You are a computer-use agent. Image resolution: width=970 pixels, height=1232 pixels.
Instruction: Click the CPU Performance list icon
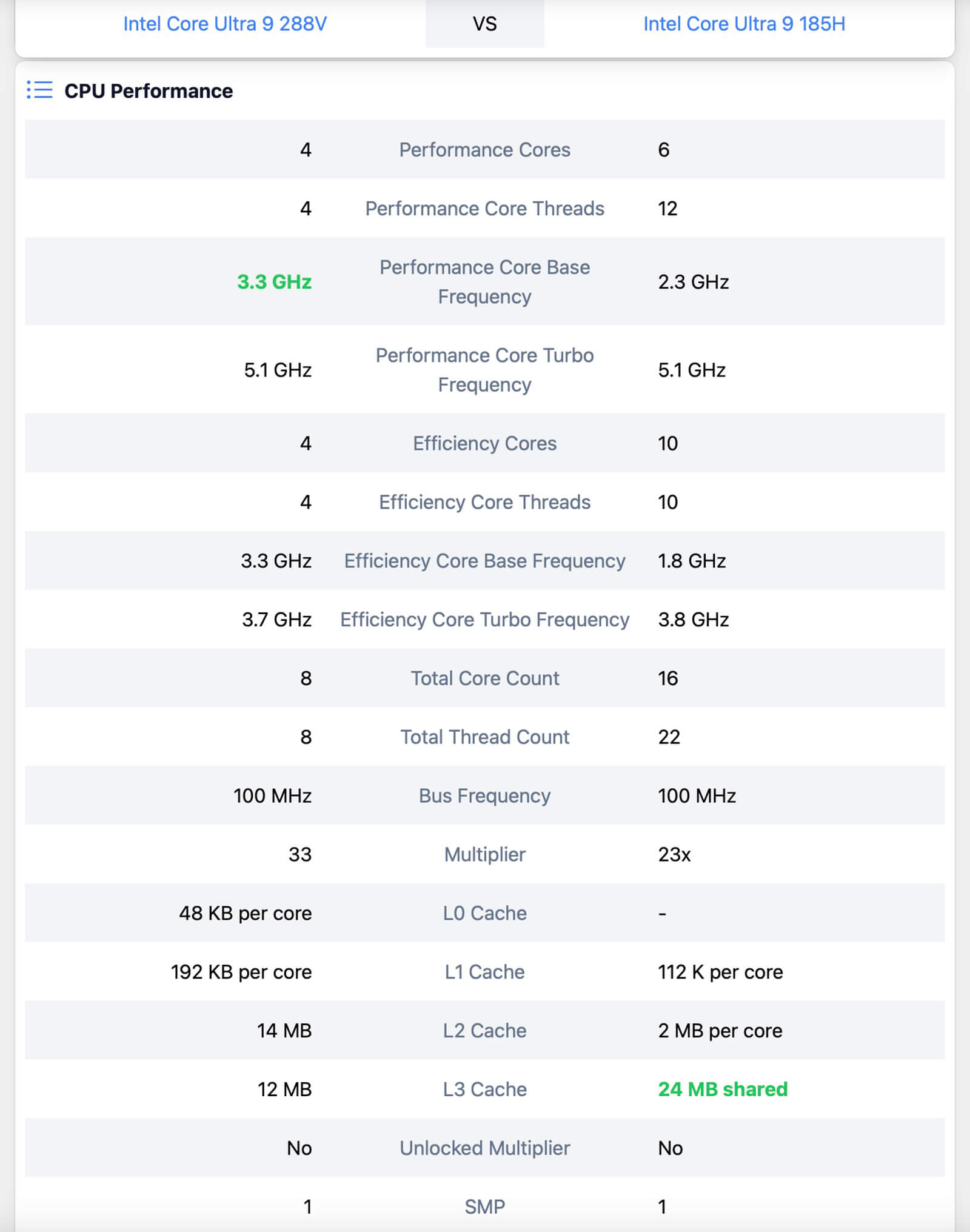tap(39, 90)
